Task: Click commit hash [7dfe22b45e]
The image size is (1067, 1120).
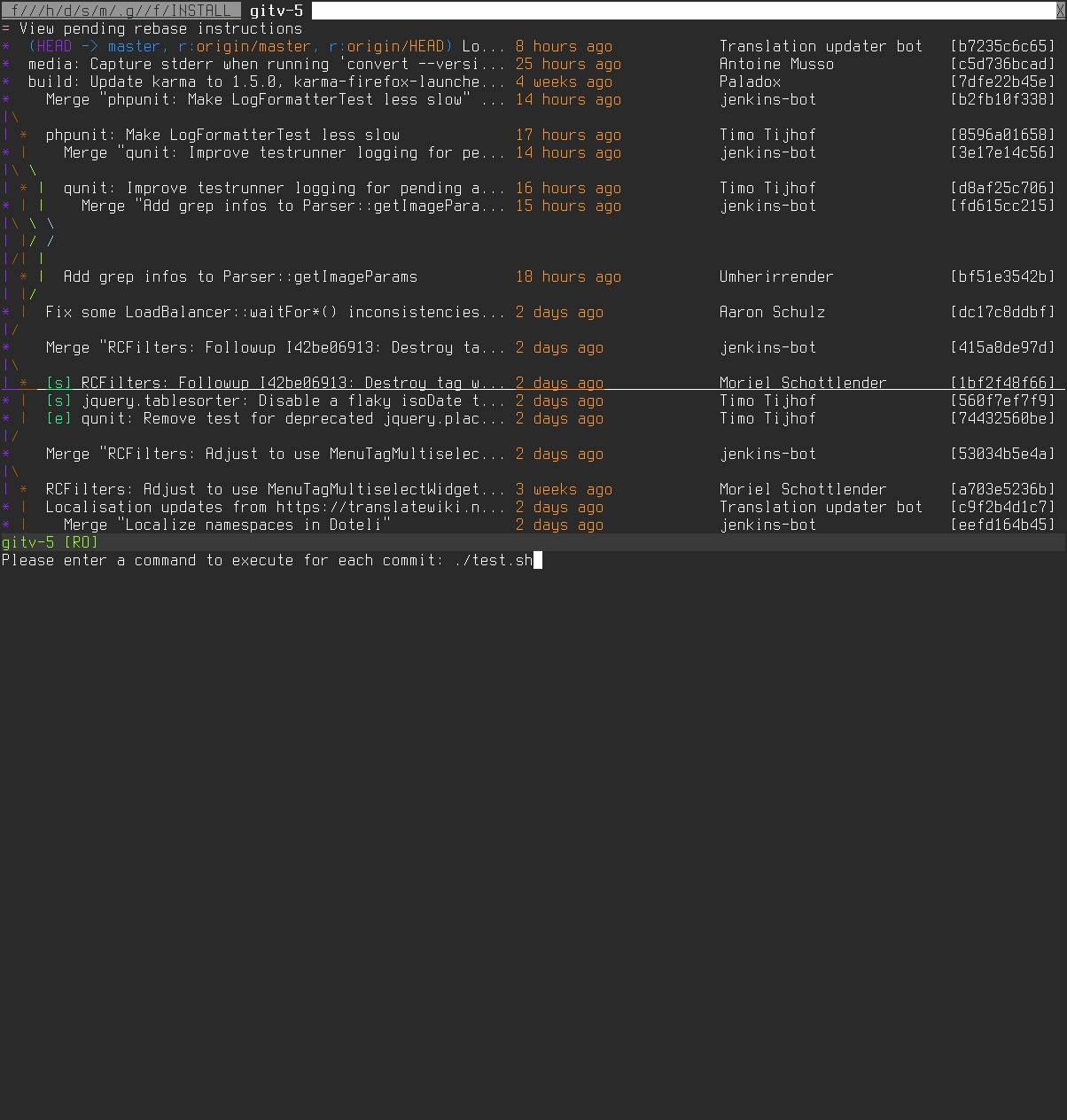Action: coord(1003,82)
